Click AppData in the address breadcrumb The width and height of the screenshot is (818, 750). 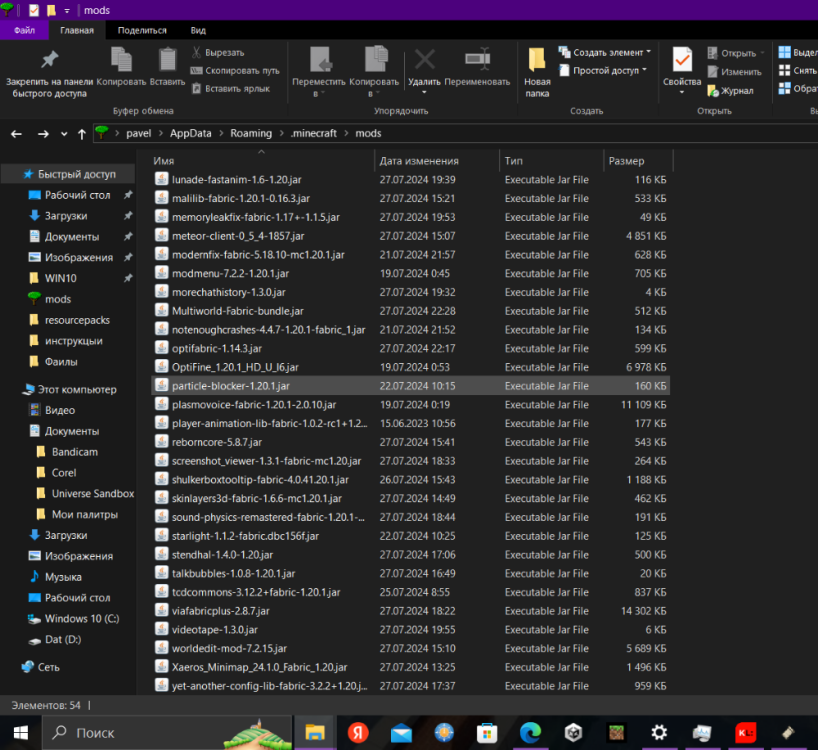pos(190,133)
